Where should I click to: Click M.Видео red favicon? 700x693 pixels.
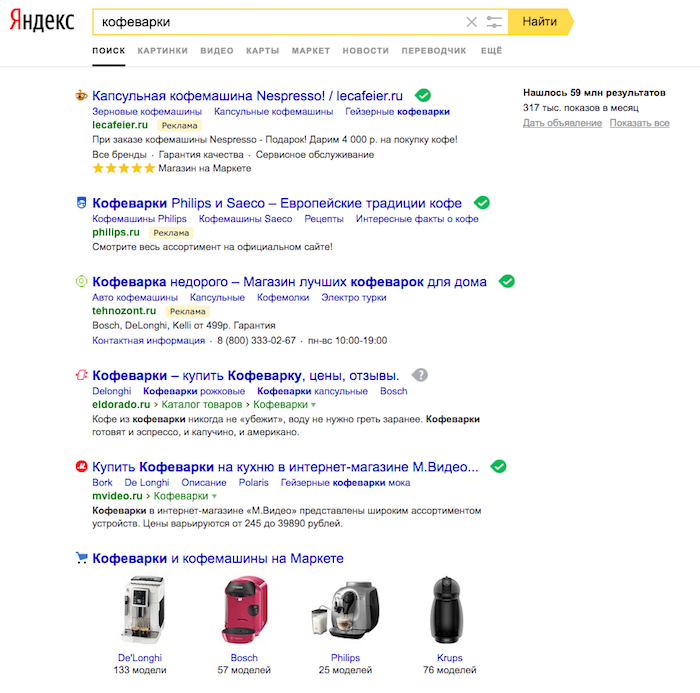81,467
